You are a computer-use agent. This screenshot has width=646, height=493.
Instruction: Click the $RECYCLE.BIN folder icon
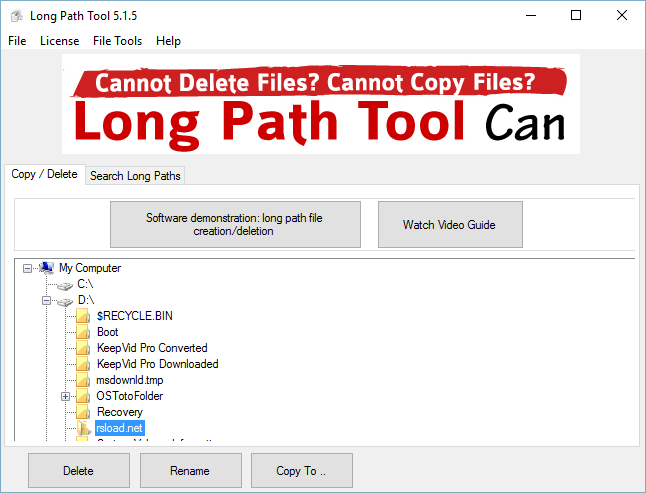[83, 316]
